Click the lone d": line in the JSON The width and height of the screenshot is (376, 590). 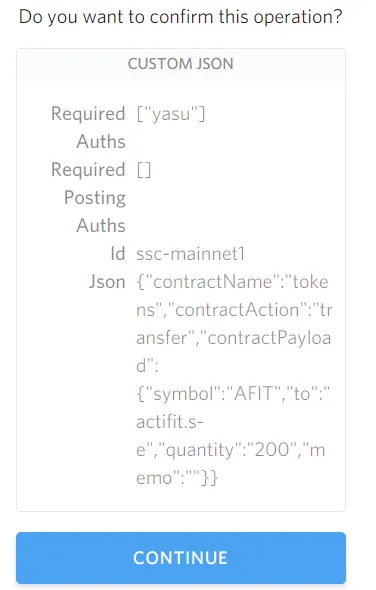(x=147, y=366)
